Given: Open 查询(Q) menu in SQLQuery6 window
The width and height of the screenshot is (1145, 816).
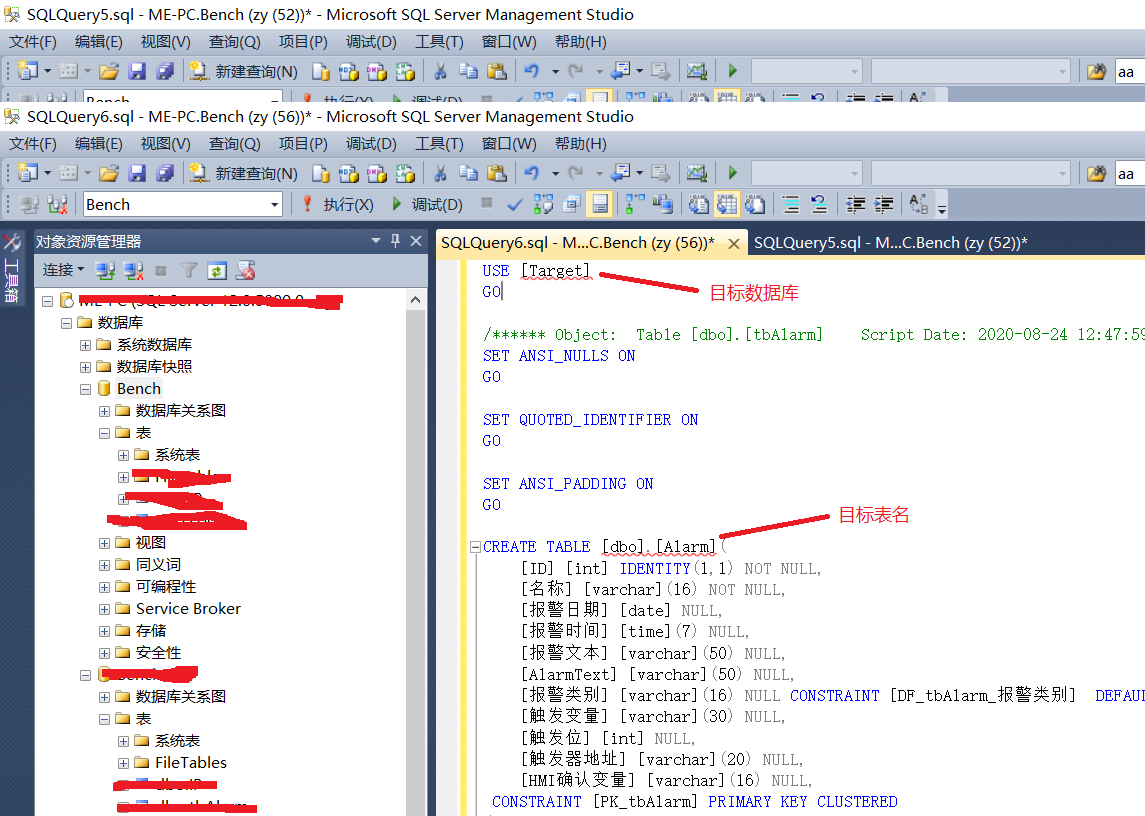Looking at the screenshot, I should point(234,144).
